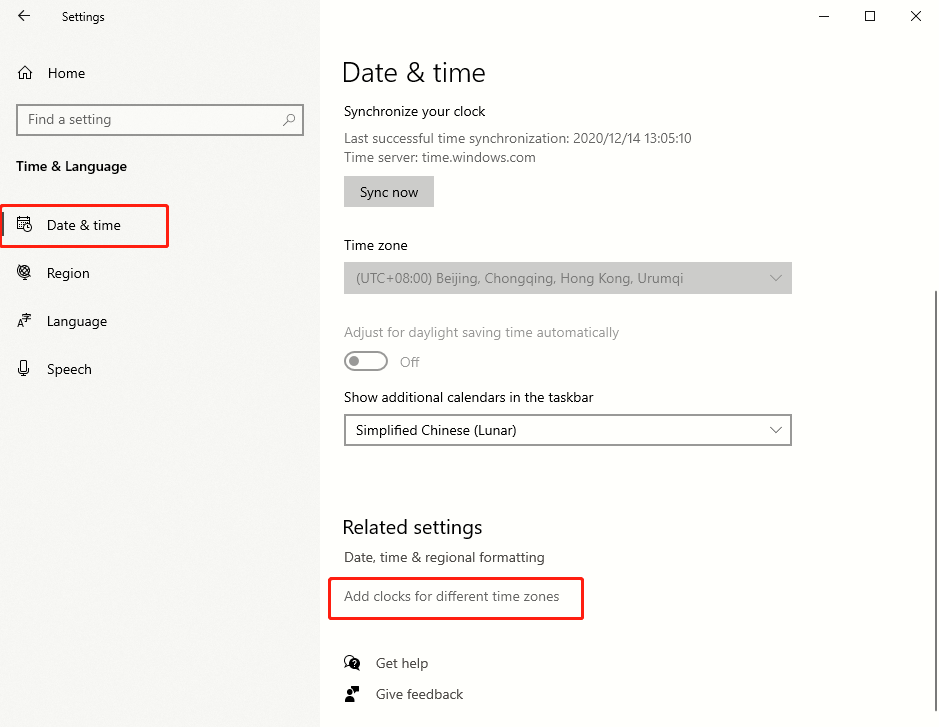939x727 pixels.
Task: Click the Home house icon
Action: coord(25,73)
